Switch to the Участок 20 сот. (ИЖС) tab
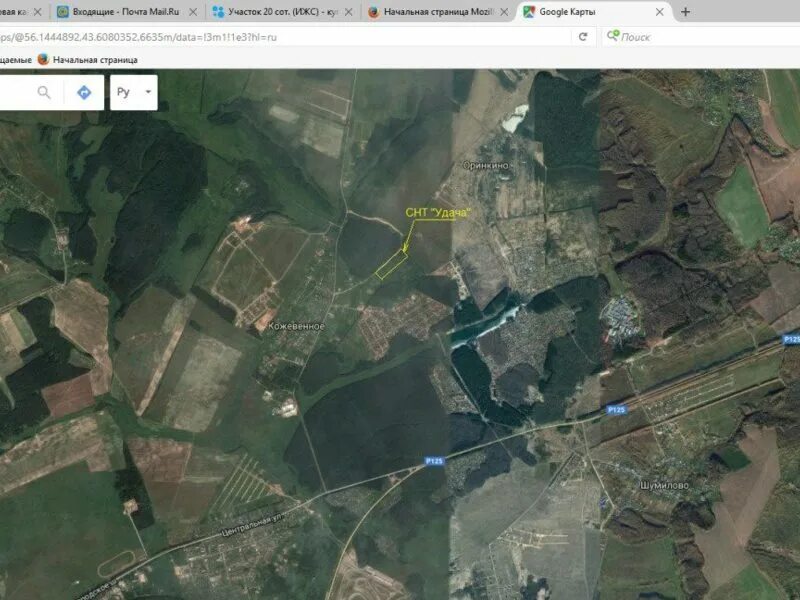Screen dimensions: 800x600 click(283, 12)
